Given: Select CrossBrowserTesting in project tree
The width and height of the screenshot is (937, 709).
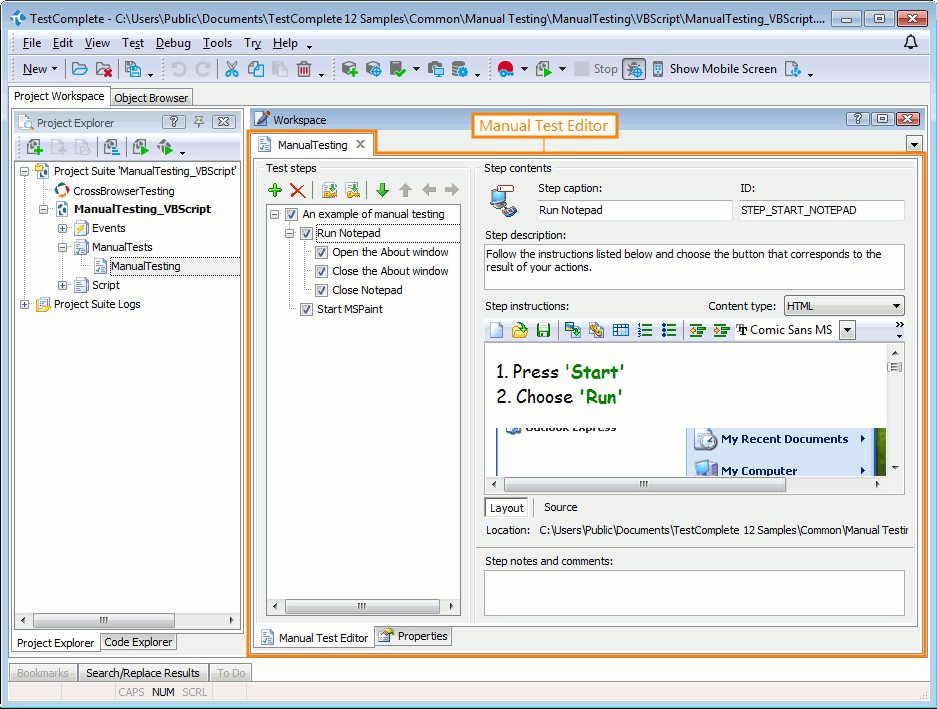Looking at the screenshot, I should tap(124, 191).
